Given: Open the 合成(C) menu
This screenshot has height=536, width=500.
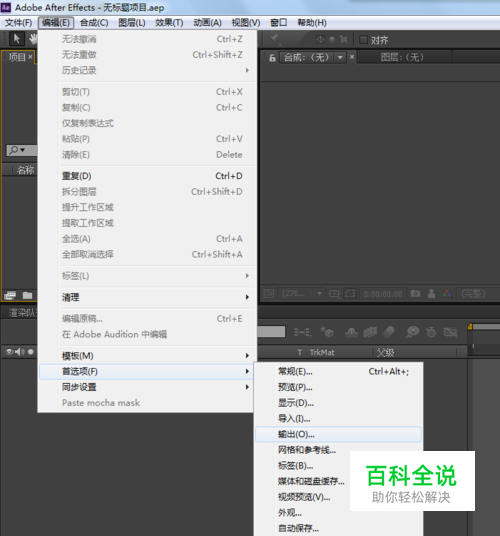Looking at the screenshot, I should tap(94, 23).
